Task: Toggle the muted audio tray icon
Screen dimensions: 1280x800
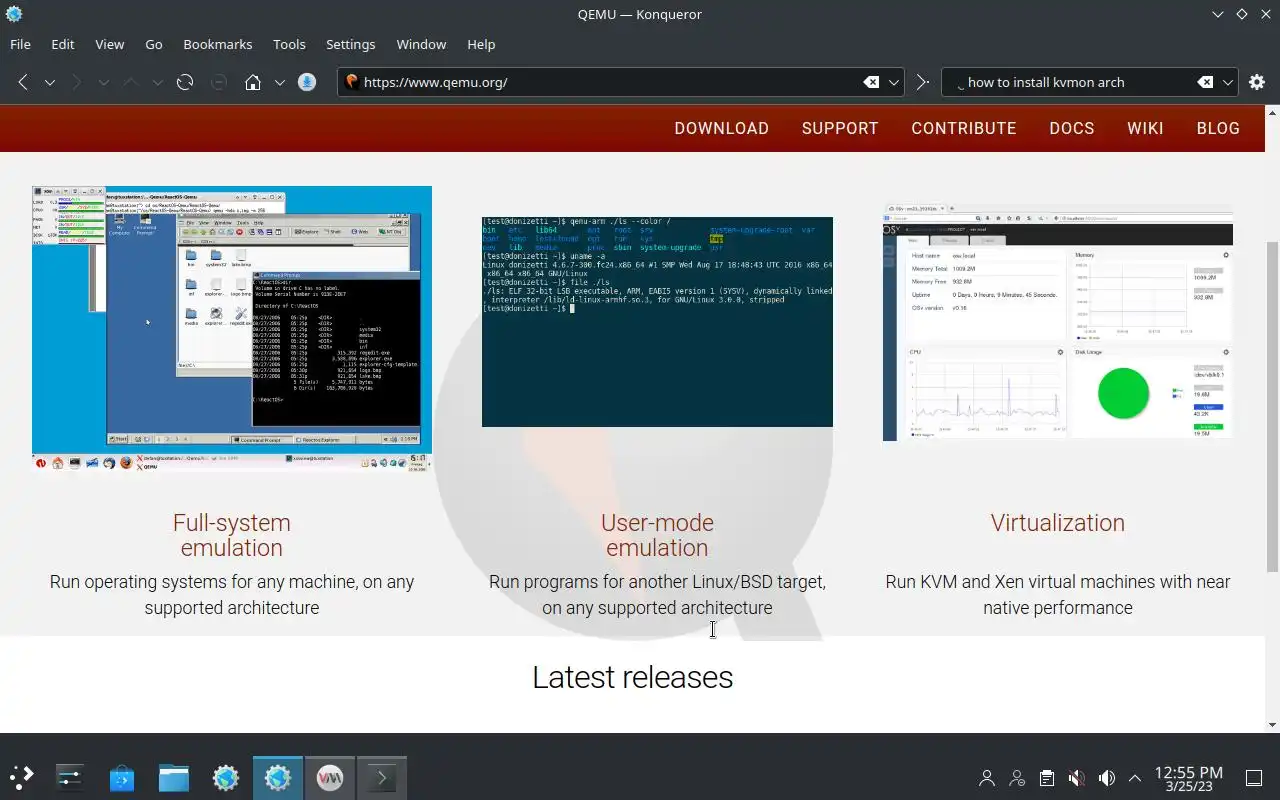Action: [1076, 778]
